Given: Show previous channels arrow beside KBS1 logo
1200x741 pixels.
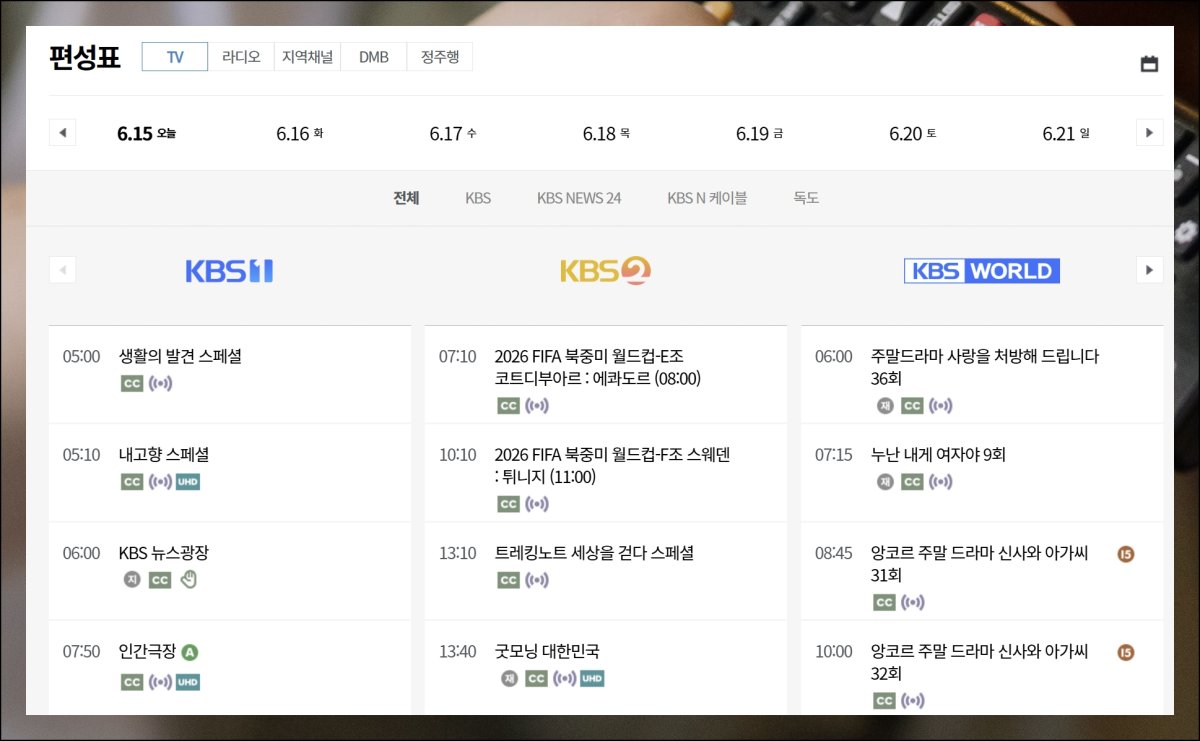Looking at the screenshot, I should (x=62, y=270).
